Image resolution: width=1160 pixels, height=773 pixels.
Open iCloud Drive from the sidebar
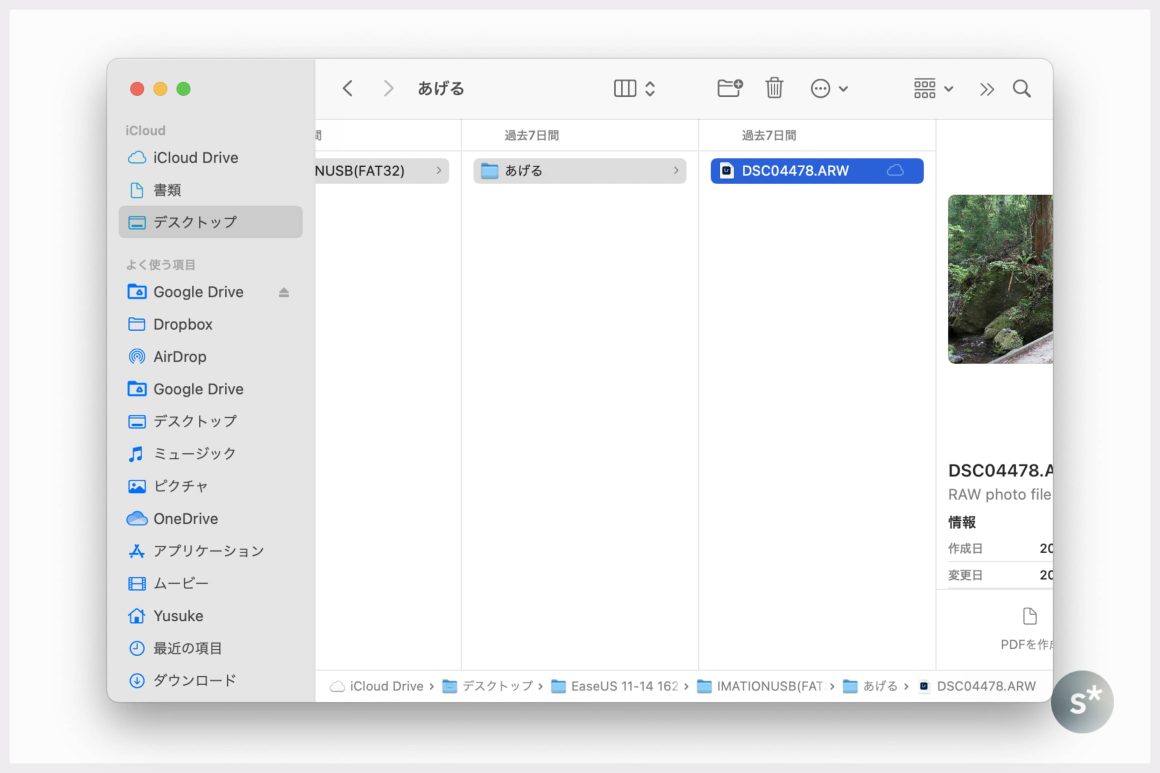[x=195, y=158]
